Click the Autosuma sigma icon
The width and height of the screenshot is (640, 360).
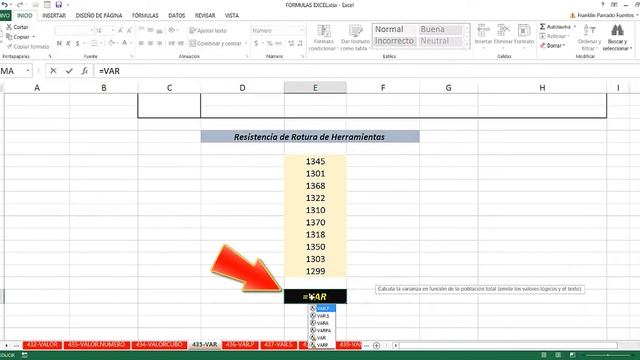pos(542,27)
